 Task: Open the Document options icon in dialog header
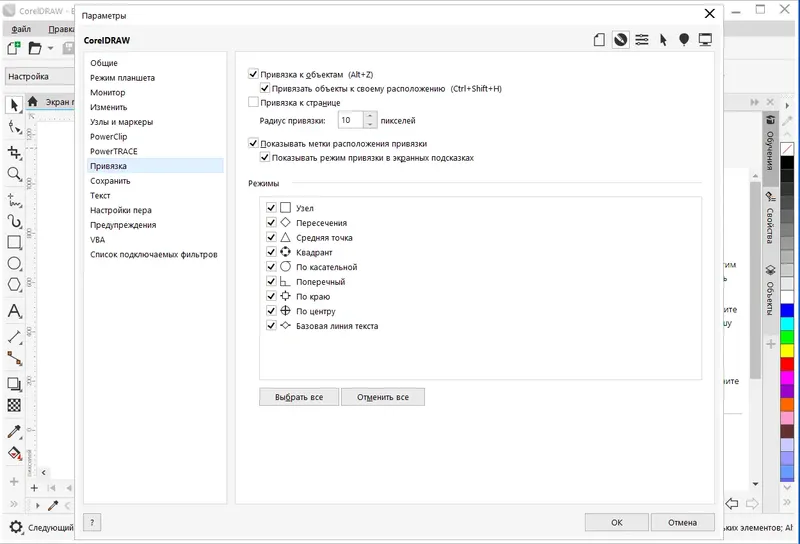point(599,40)
